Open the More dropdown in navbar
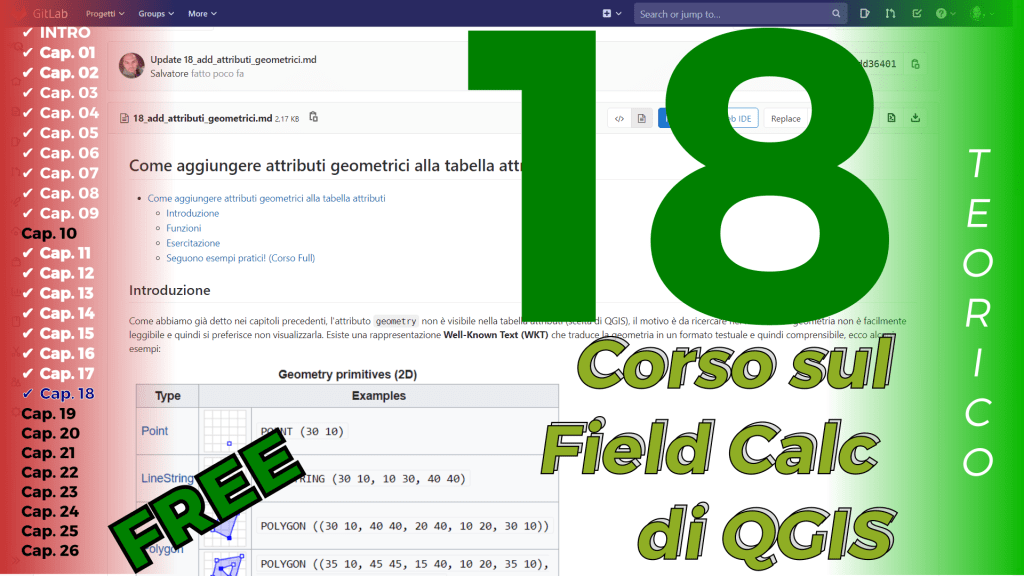 202,14
